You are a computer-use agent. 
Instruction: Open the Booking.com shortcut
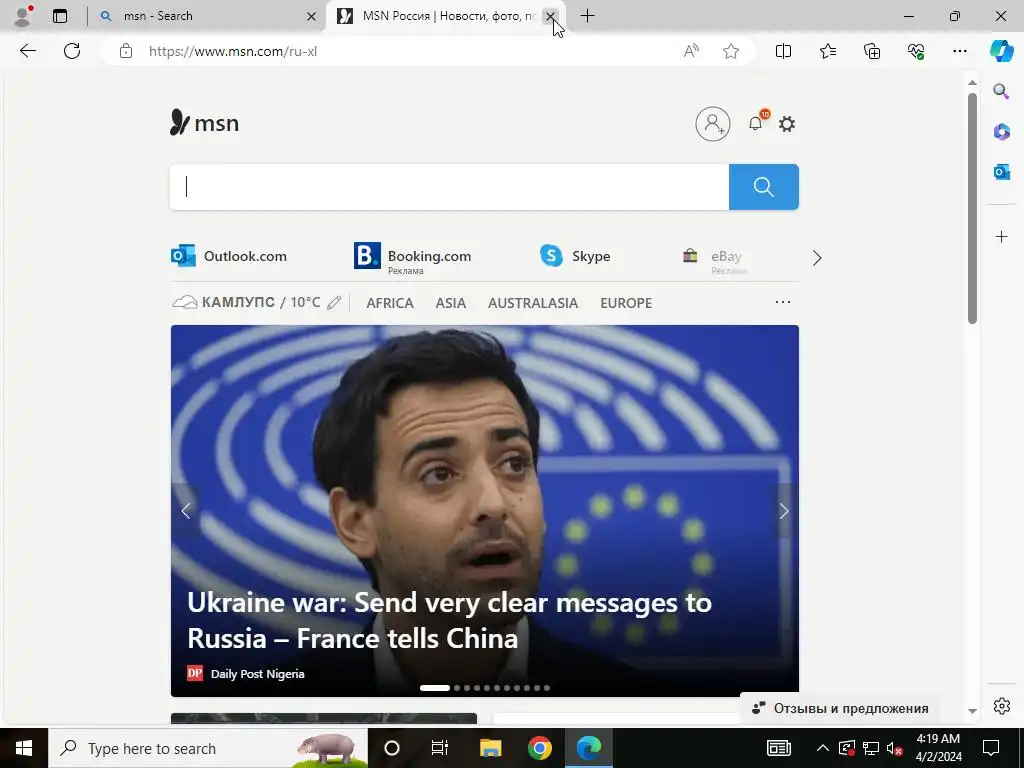[x=413, y=257]
